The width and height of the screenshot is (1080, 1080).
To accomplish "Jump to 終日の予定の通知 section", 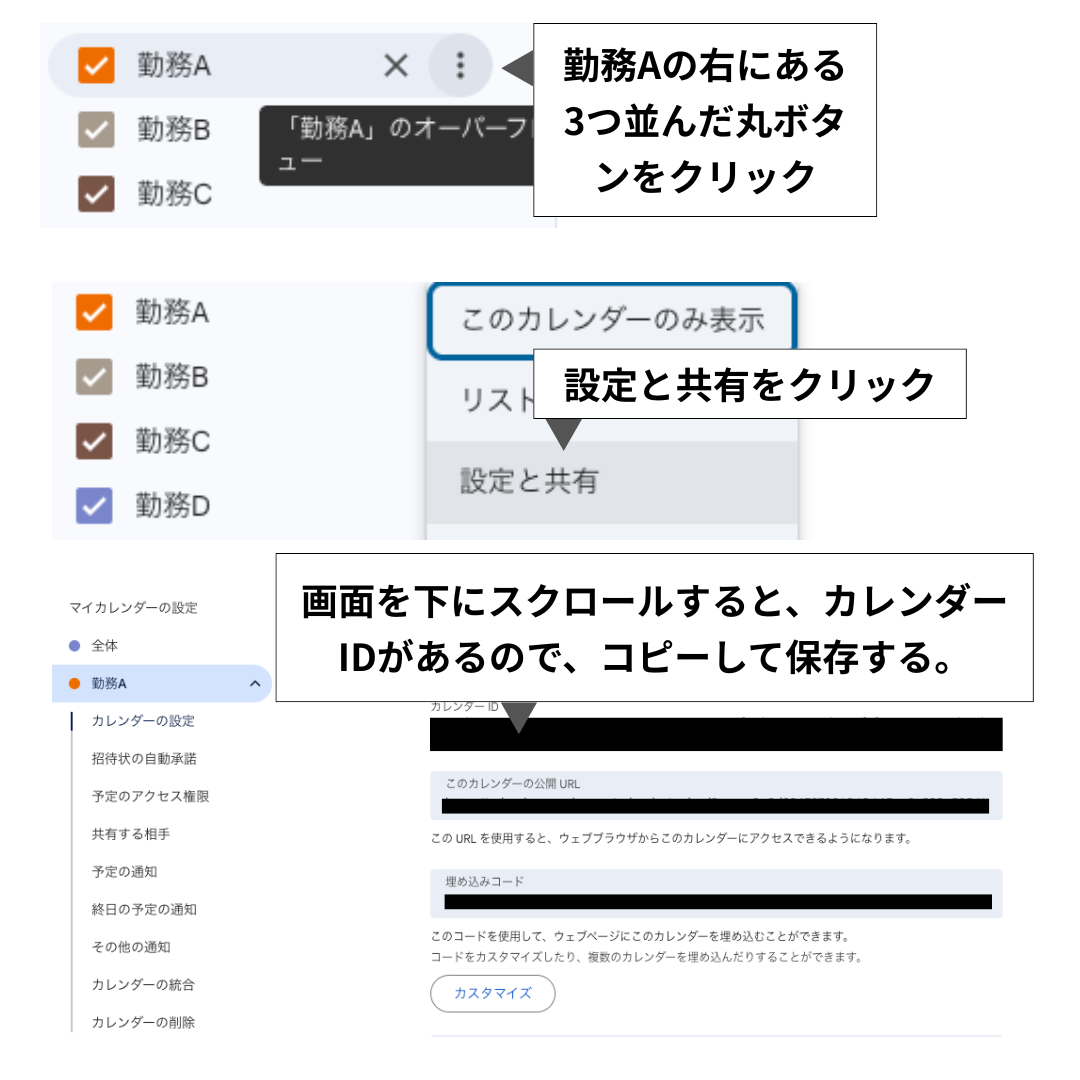I will point(144,909).
